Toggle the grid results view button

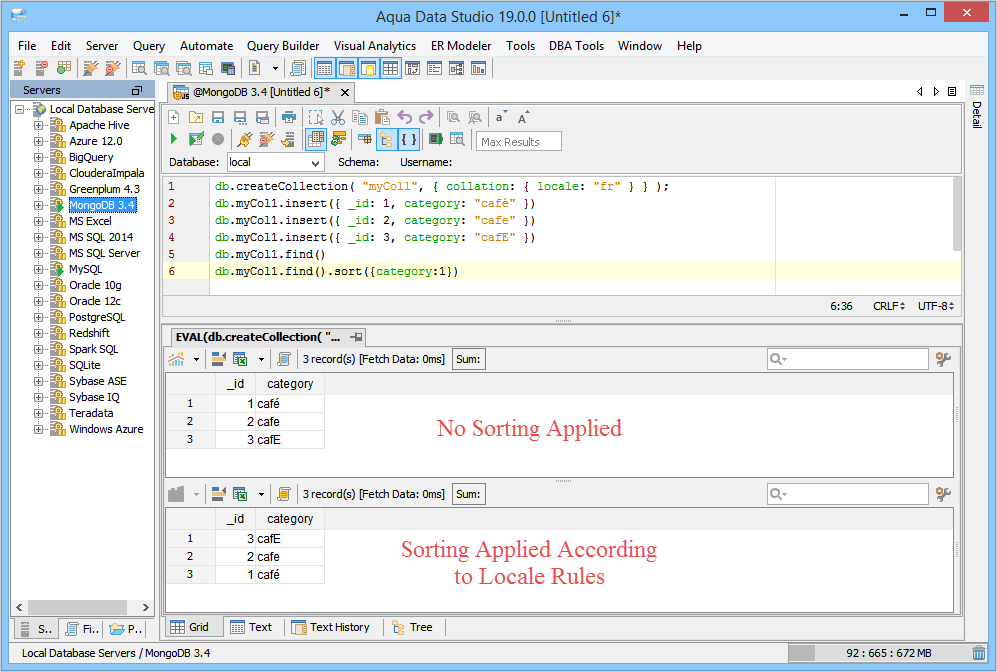click(316, 139)
